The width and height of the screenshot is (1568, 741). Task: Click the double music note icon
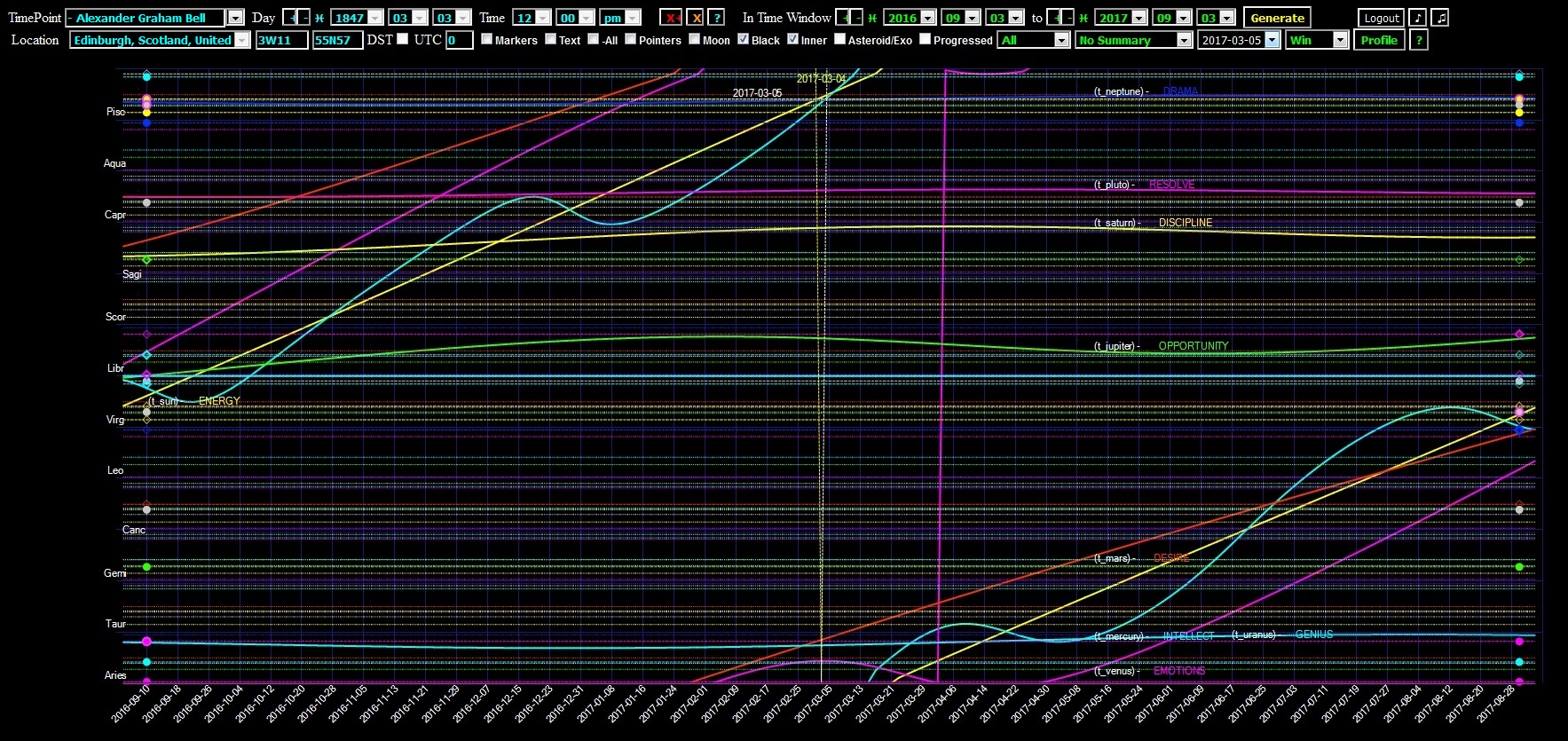[1440, 18]
